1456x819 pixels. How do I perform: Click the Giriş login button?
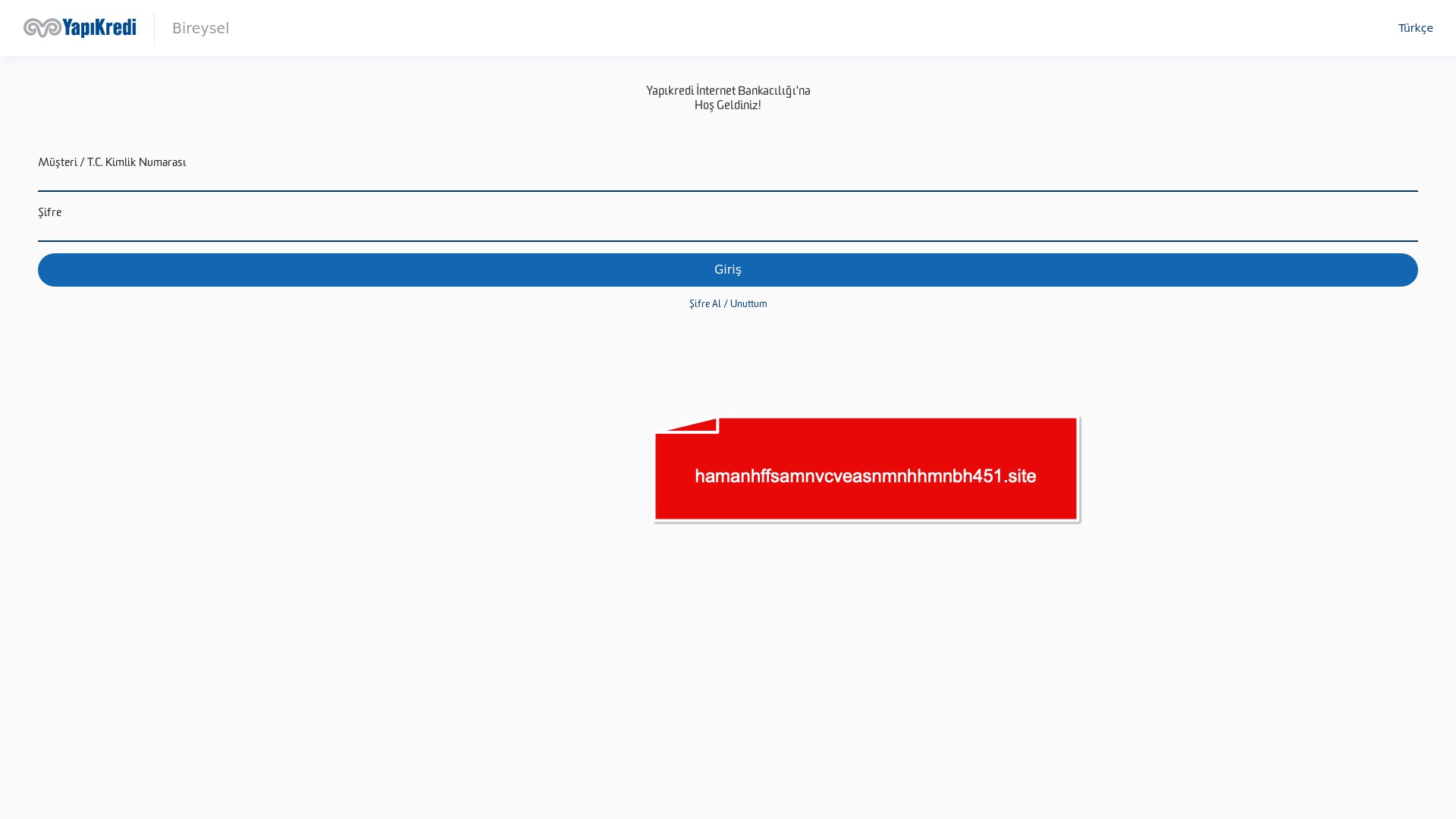click(728, 270)
